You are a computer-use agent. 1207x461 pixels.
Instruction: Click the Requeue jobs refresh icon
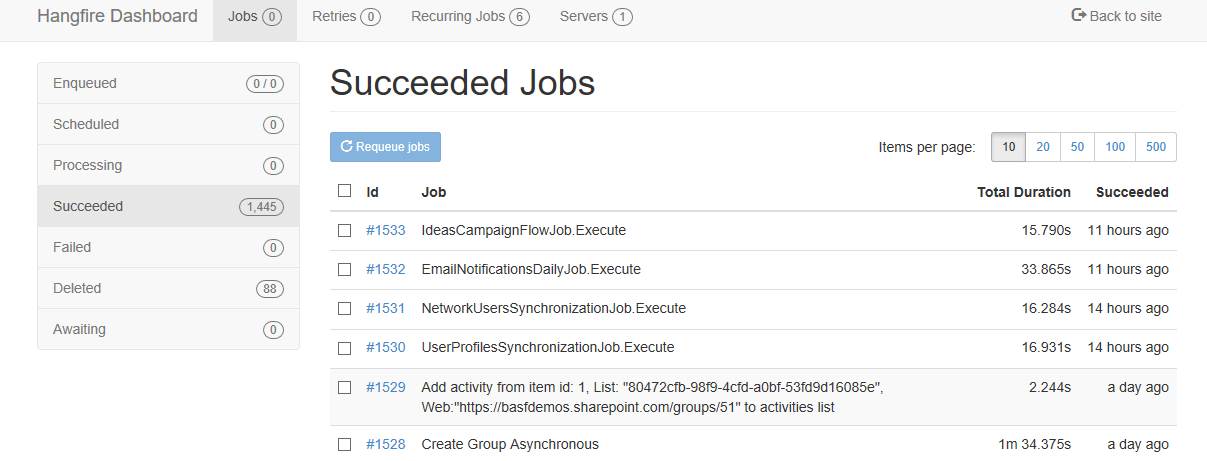tap(347, 147)
